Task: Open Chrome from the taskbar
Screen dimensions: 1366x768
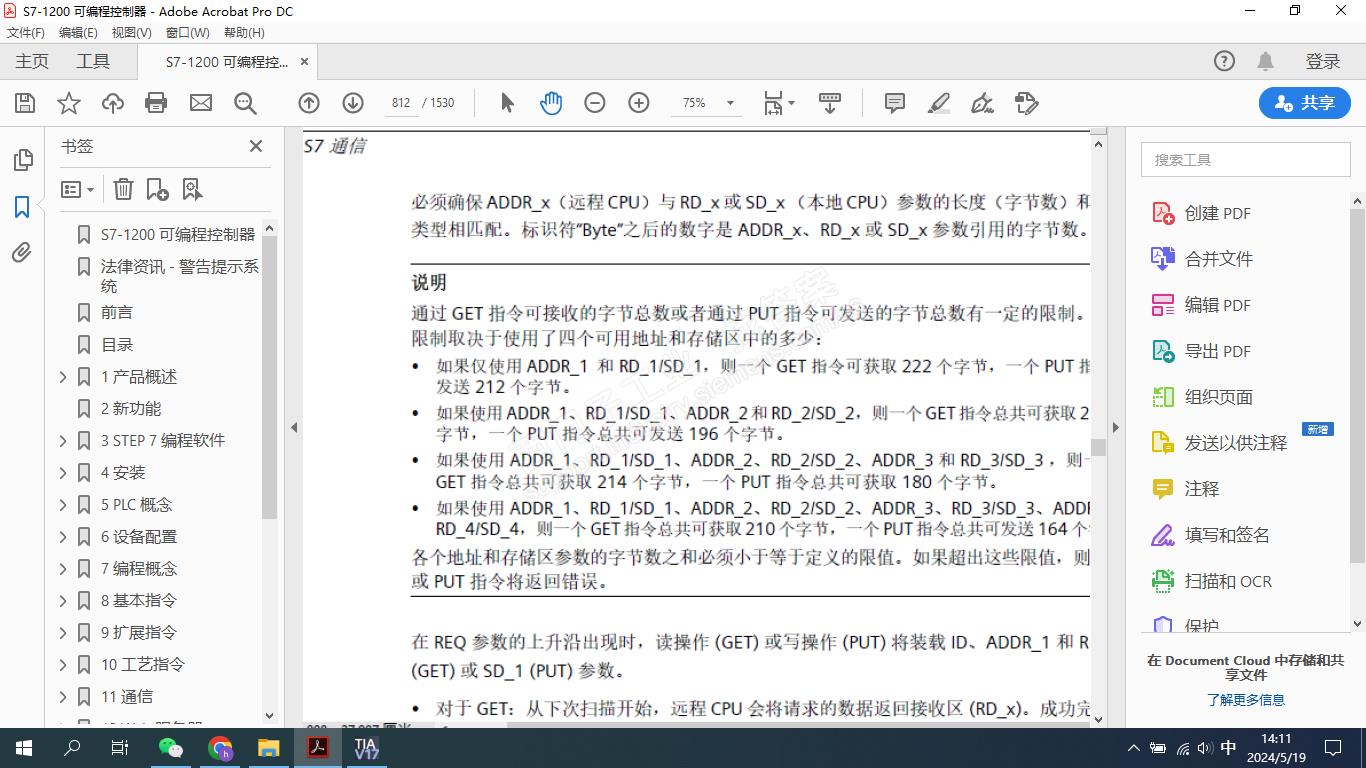Action: click(220, 748)
